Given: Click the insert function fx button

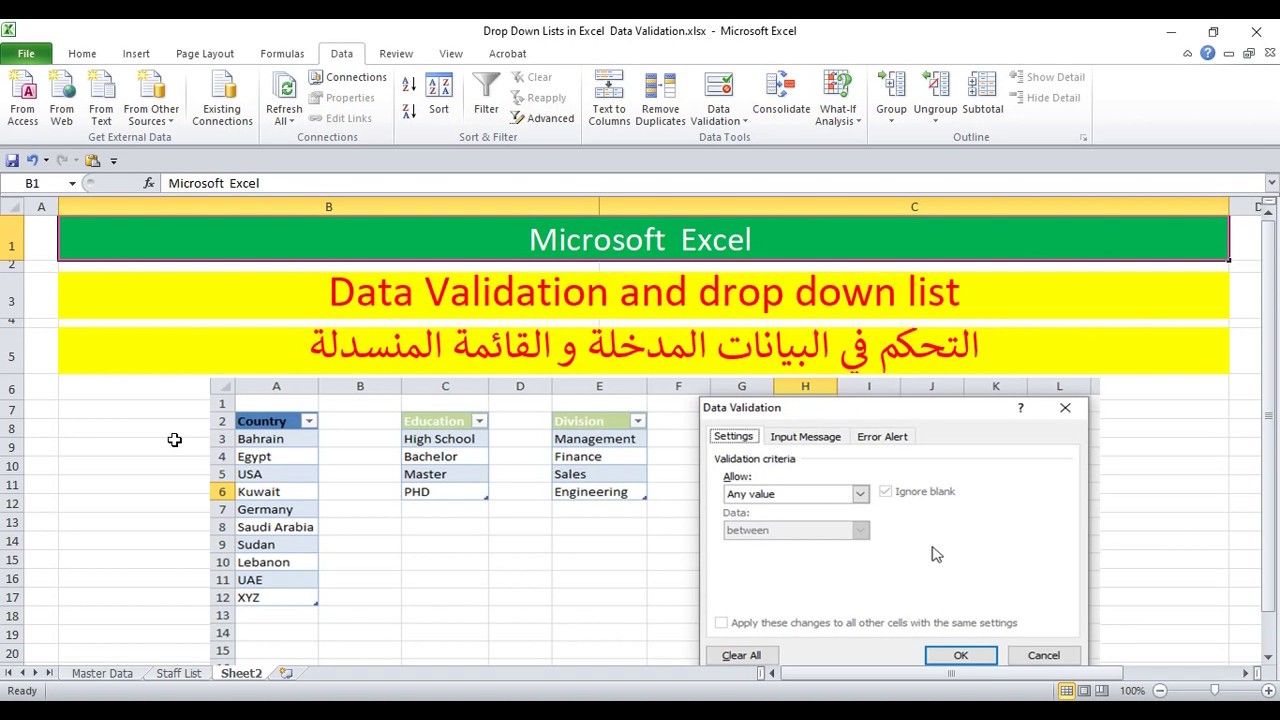Looking at the screenshot, I should [149, 183].
